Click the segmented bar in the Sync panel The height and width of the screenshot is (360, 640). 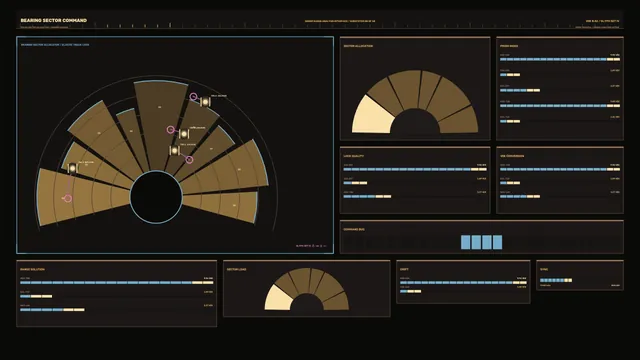click(556, 280)
